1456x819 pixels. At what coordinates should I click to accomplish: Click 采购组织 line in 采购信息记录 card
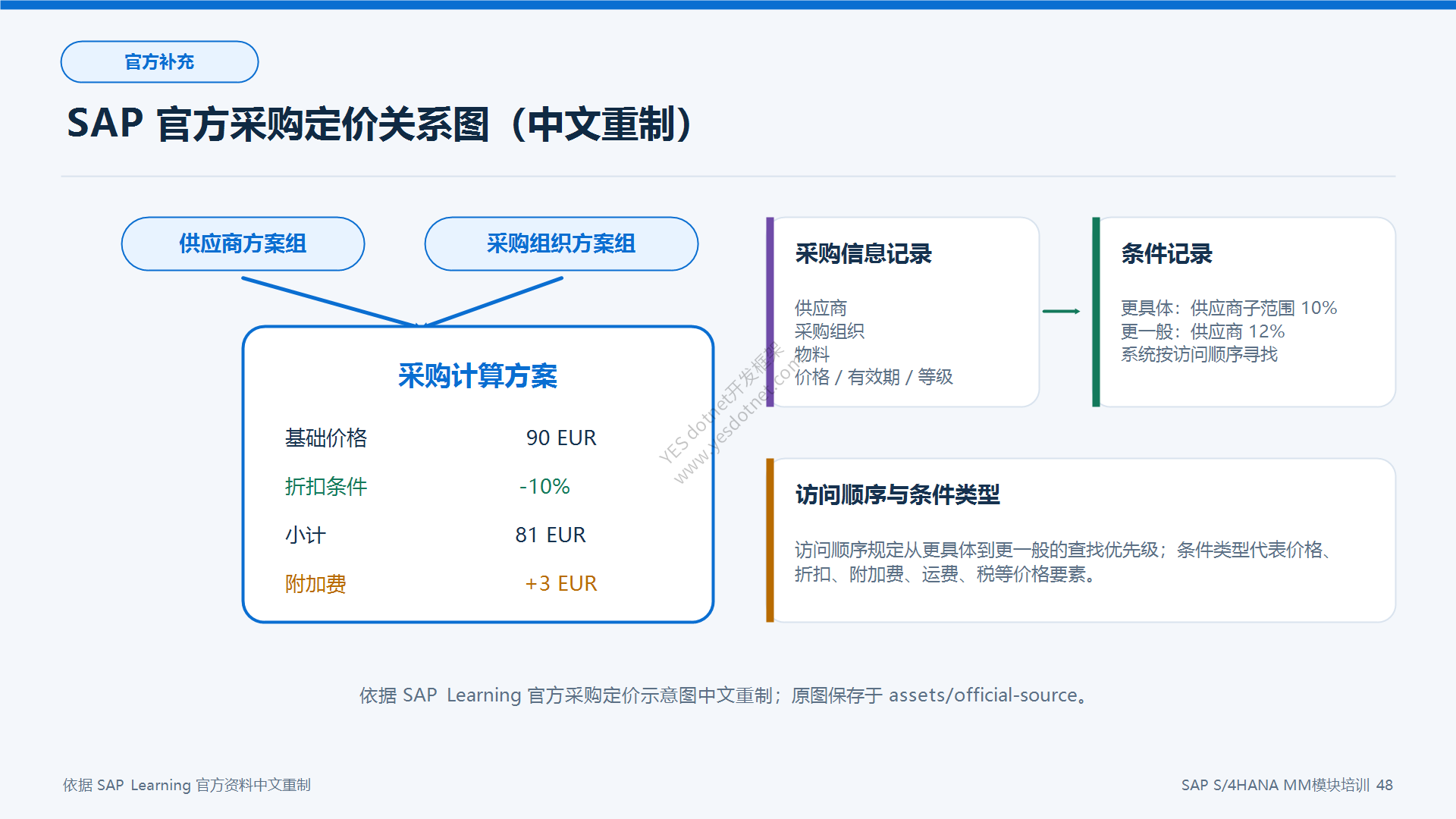[830, 331]
